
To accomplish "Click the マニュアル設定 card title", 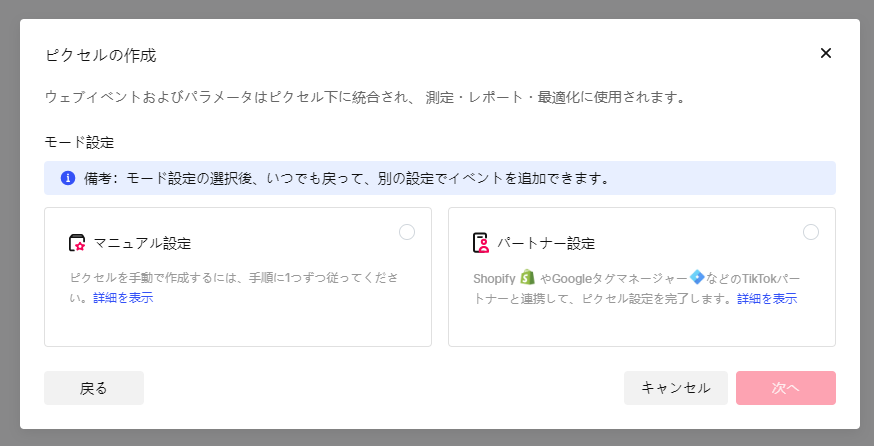I will [142, 243].
